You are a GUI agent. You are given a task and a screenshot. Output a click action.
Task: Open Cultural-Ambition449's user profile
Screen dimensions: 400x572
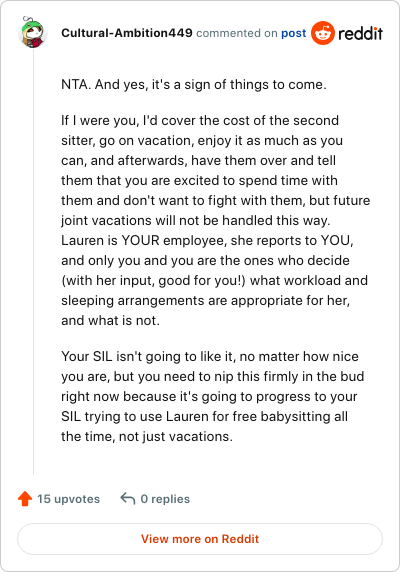click(127, 33)
